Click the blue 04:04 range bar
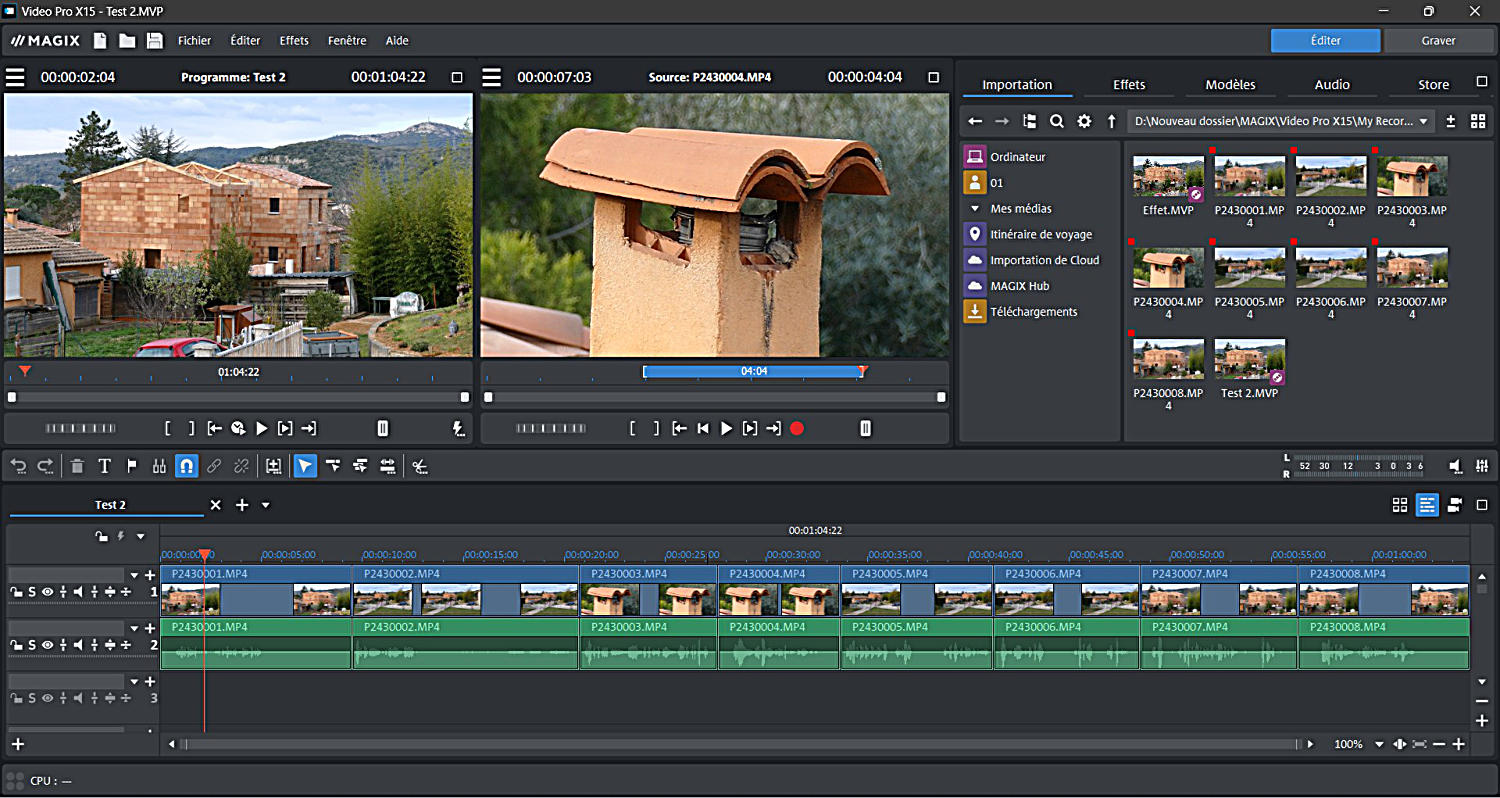 click(x=753, y=371)
